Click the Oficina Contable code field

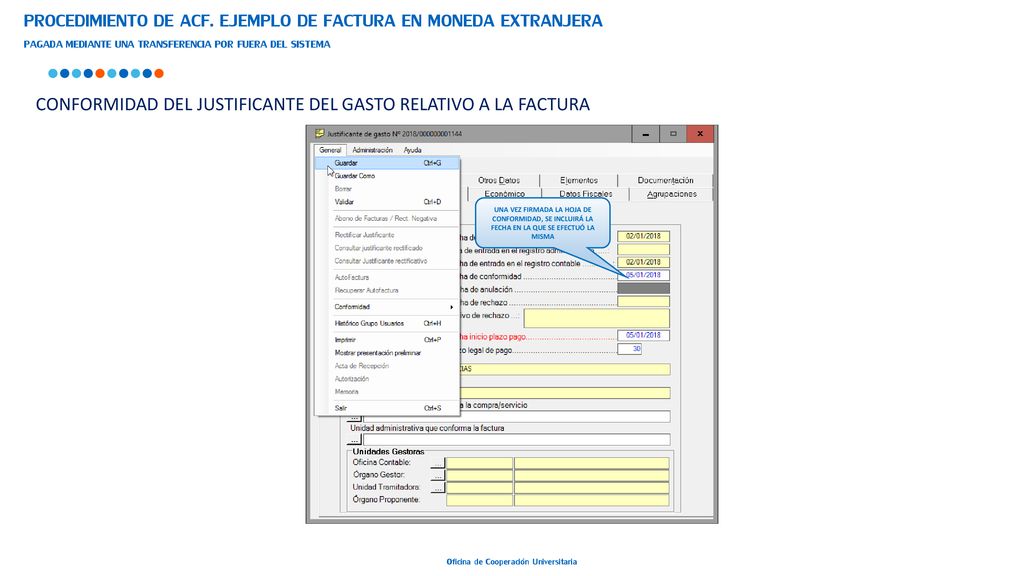click(x=479, y=463)
